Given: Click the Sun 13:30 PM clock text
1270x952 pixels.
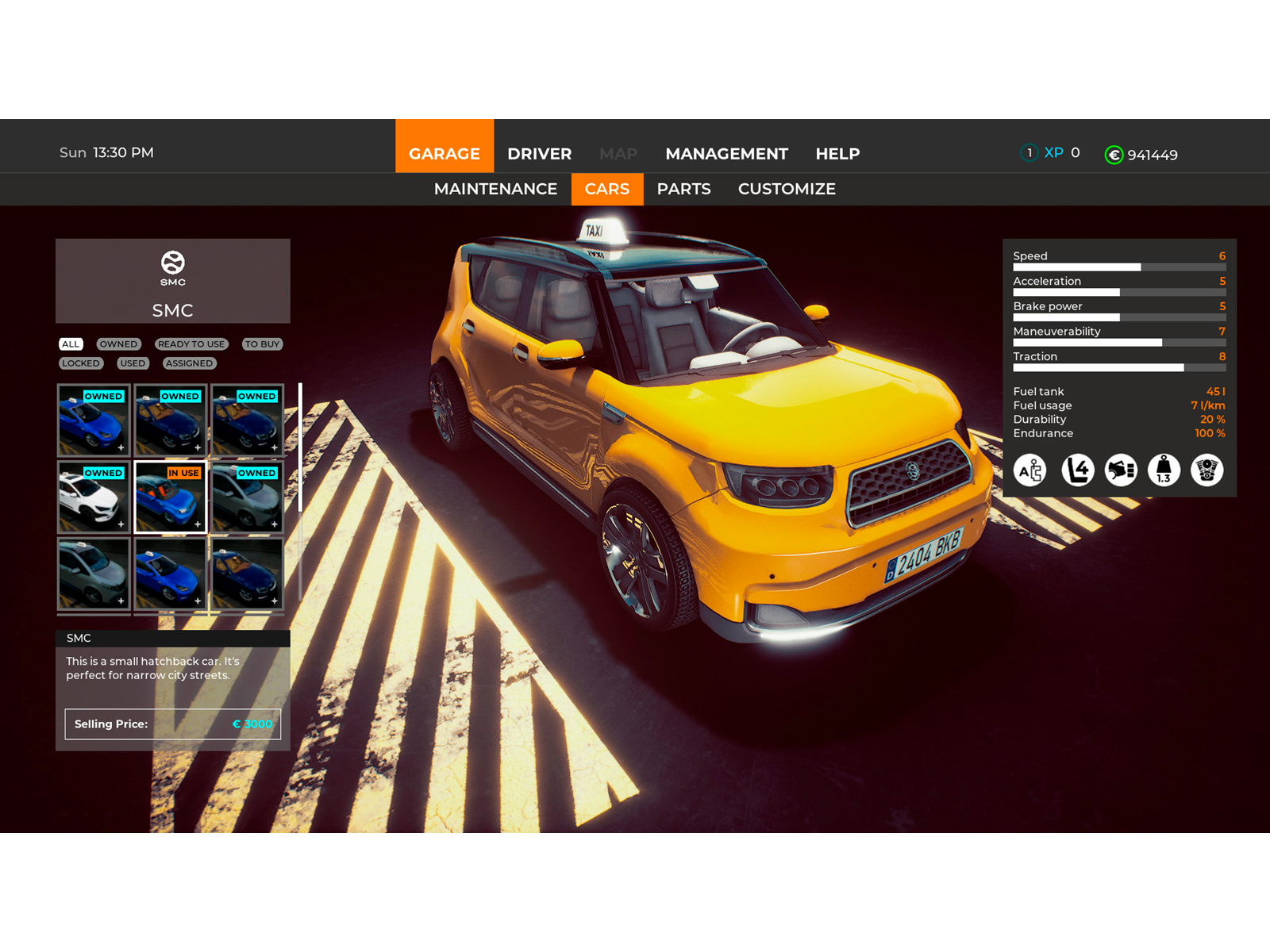Looking at the screenshot, I should [x=106, y=152].
